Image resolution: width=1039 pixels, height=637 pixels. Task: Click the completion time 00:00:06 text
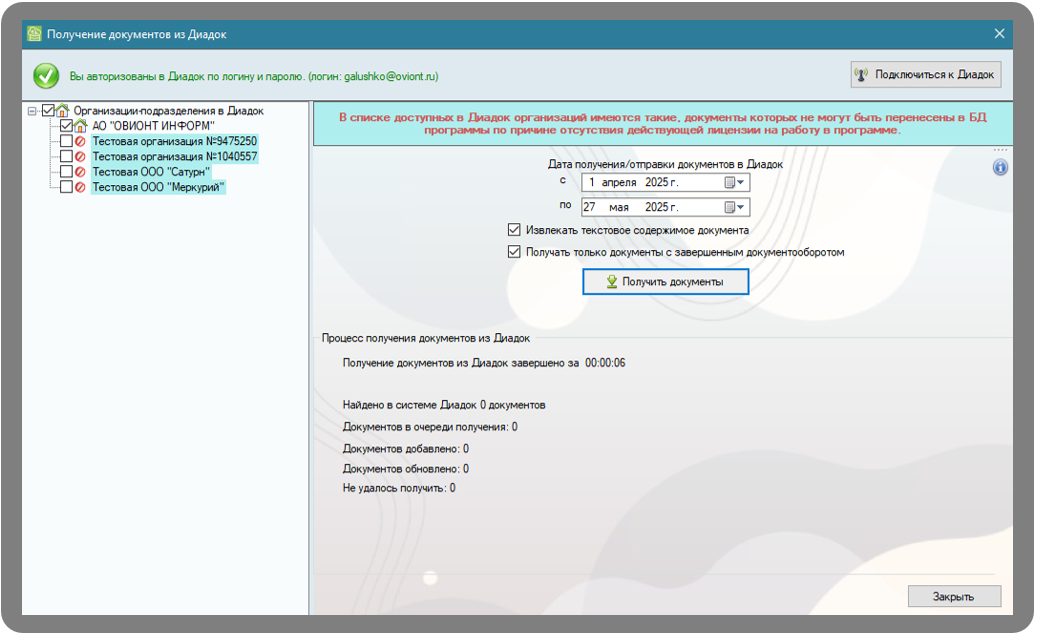pos(605,363)
